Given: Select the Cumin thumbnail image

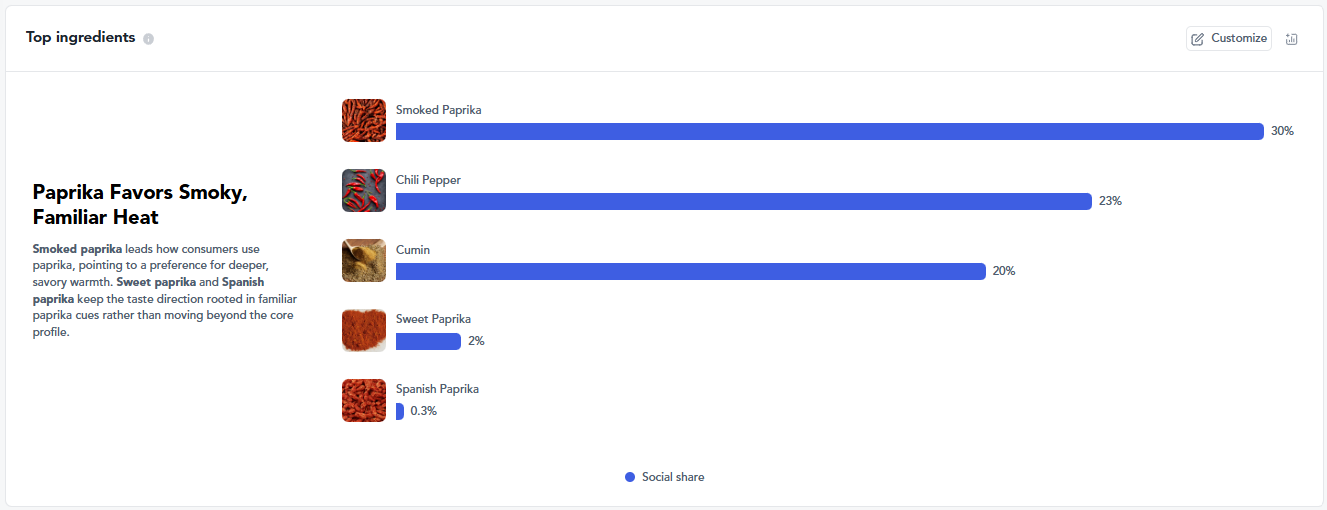Looking at the screenshot, I should point(364,260).
